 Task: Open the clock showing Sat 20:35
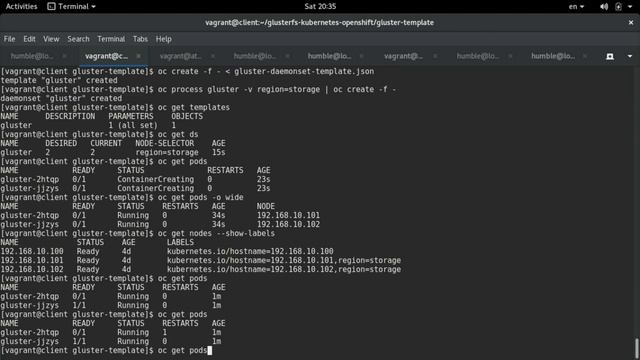point(320,6)
